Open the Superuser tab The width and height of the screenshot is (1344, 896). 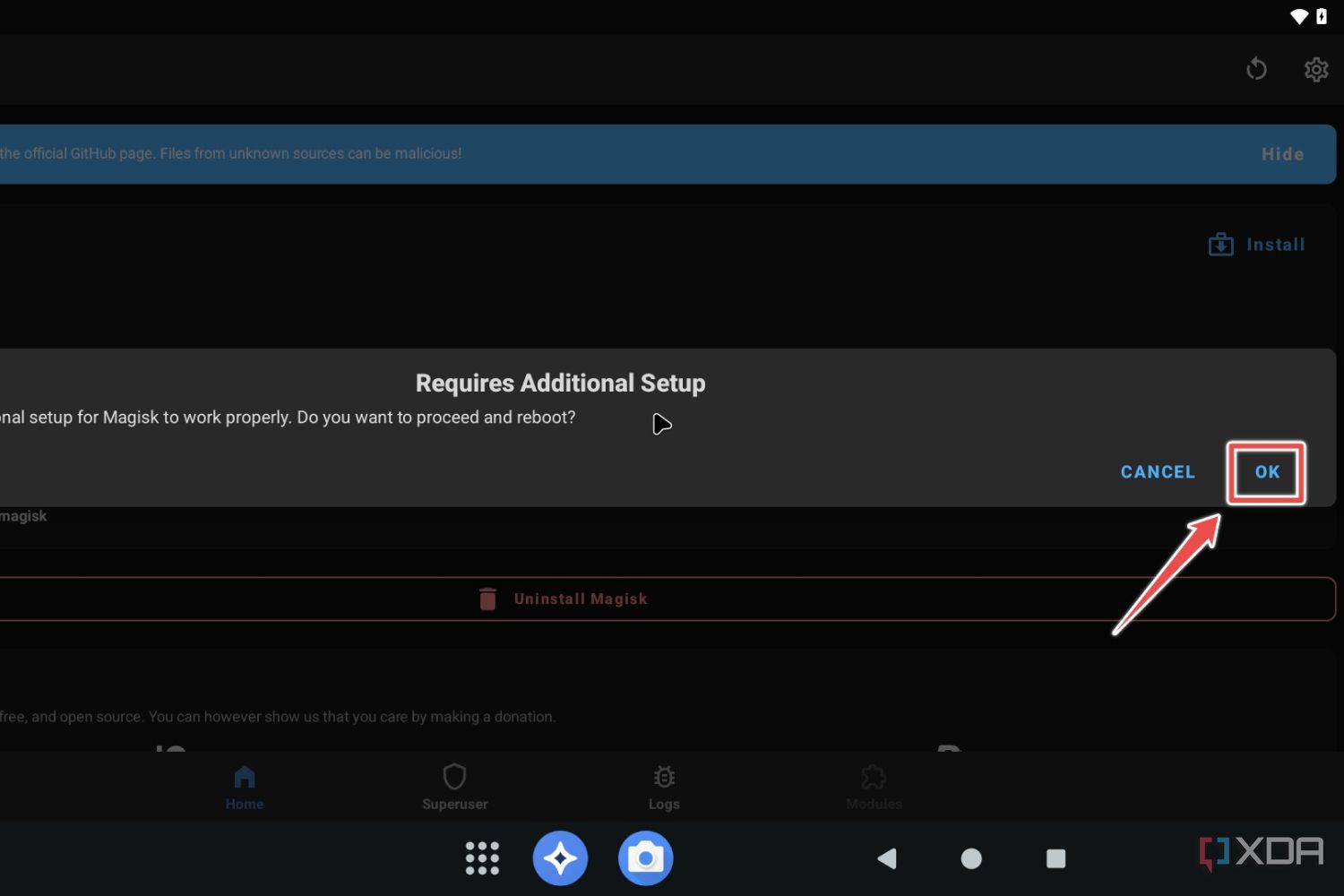455,788
